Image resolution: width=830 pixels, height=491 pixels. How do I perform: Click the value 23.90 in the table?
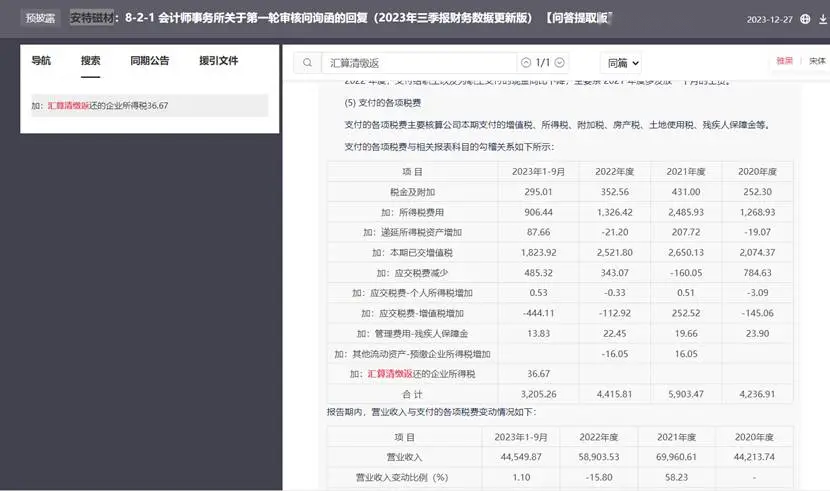(x=757, y=334)
